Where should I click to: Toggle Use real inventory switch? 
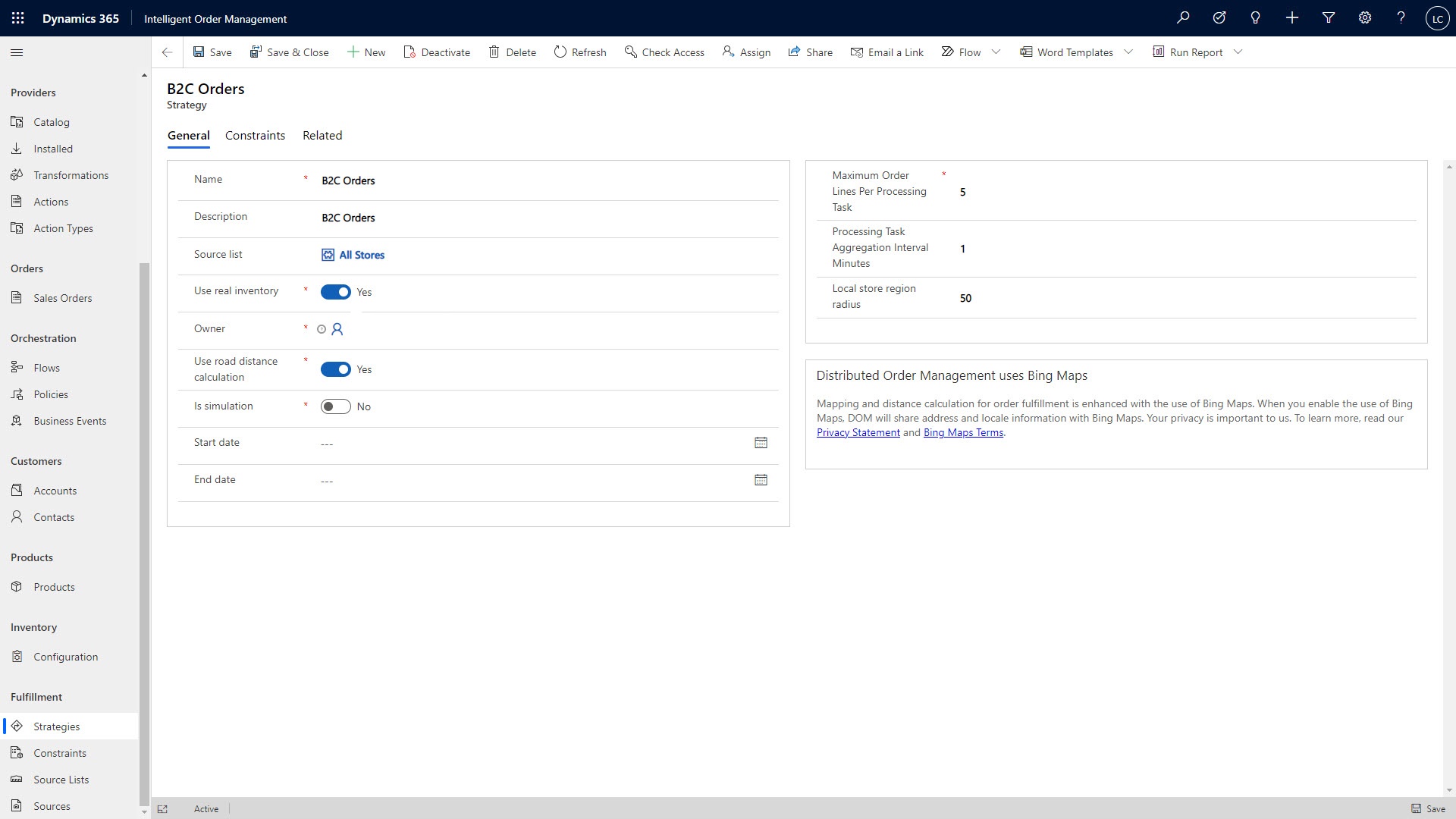pyautogui.click(x=335, y=292)
